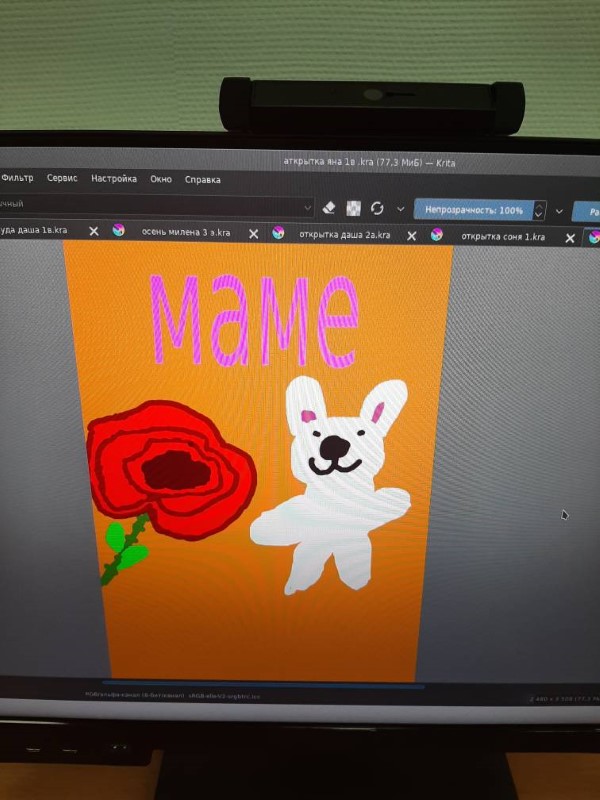Click the horizontal scrollbar below the canvas

tap(263, 684)
